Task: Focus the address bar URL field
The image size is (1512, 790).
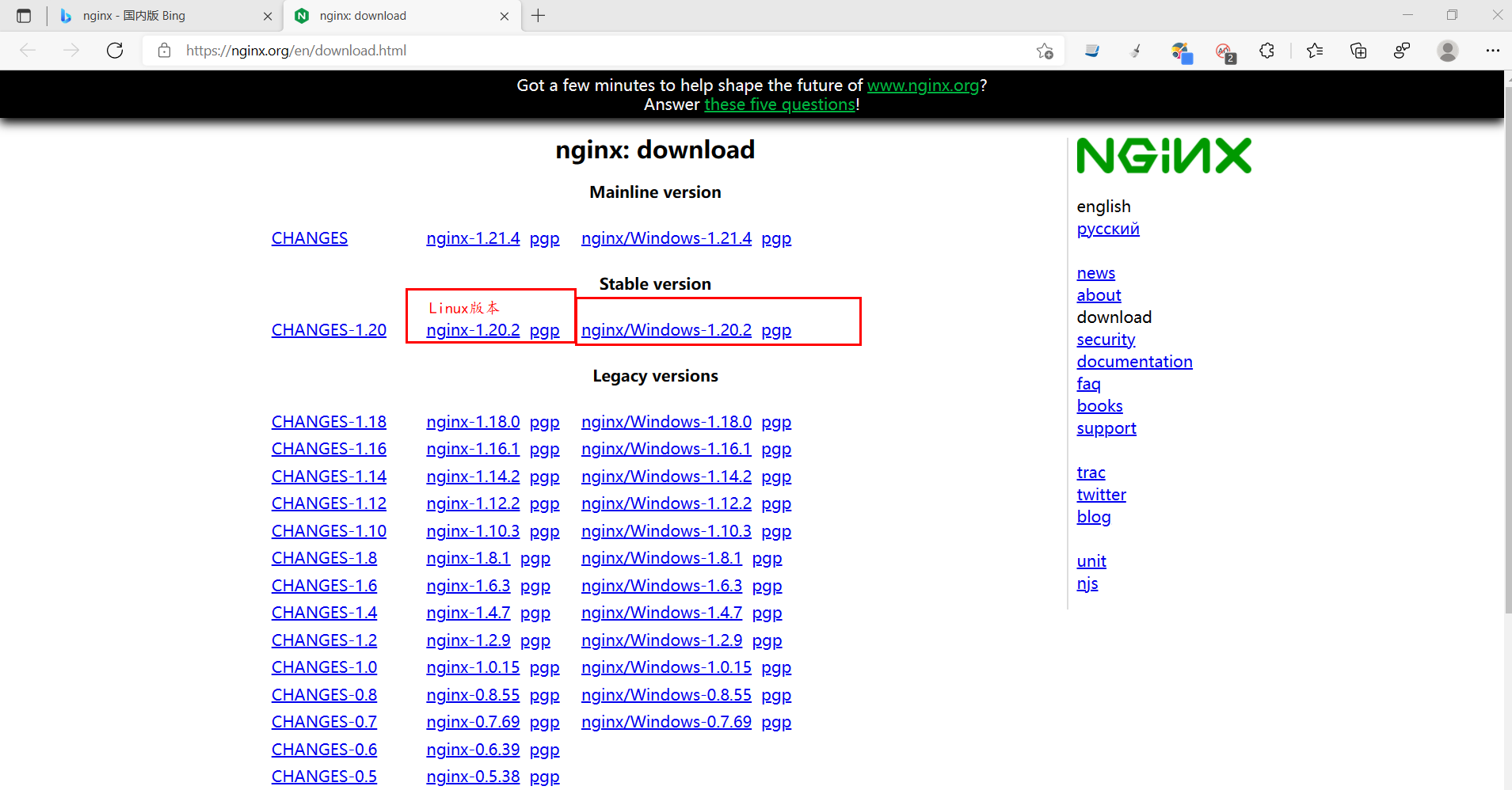Action: pyautogui.click(x=602, y=51)
